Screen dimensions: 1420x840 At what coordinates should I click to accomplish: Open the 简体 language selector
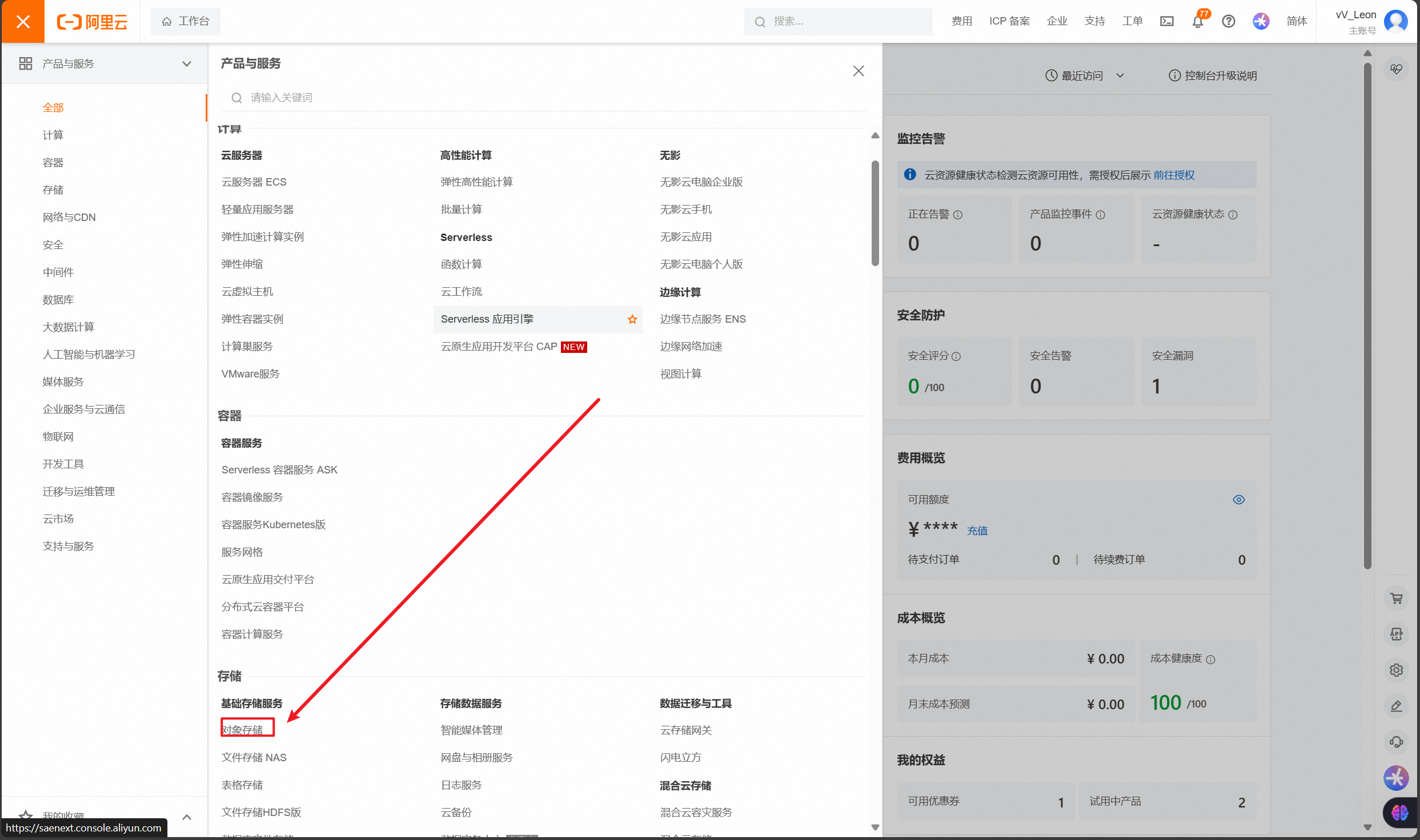point(1297,21)
